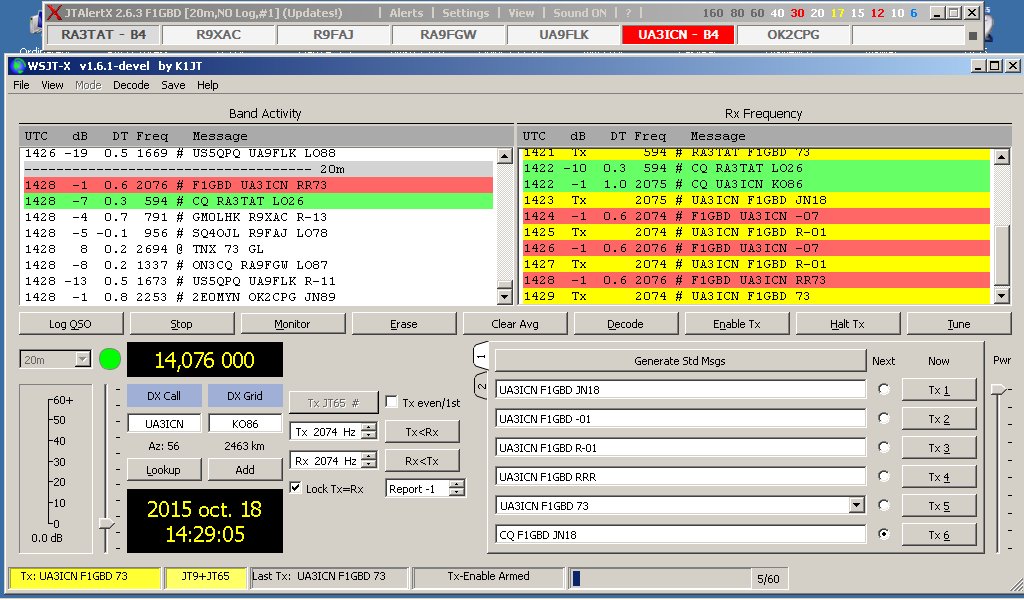This screenshot has height=600, width=1024.
Task: Open JTAlertX Alerts menu
Action: (x=406, y=13)
